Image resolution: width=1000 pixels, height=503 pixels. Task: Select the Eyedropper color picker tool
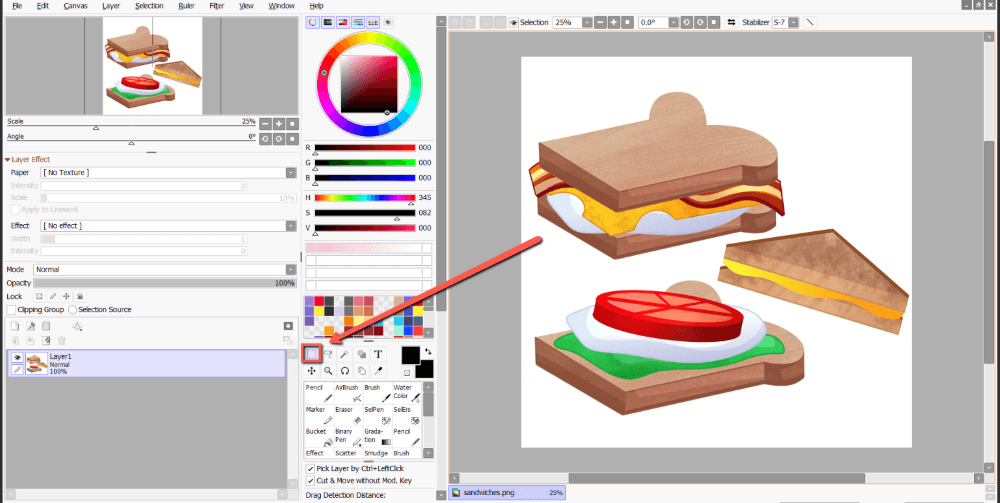(x=378, y=371)
